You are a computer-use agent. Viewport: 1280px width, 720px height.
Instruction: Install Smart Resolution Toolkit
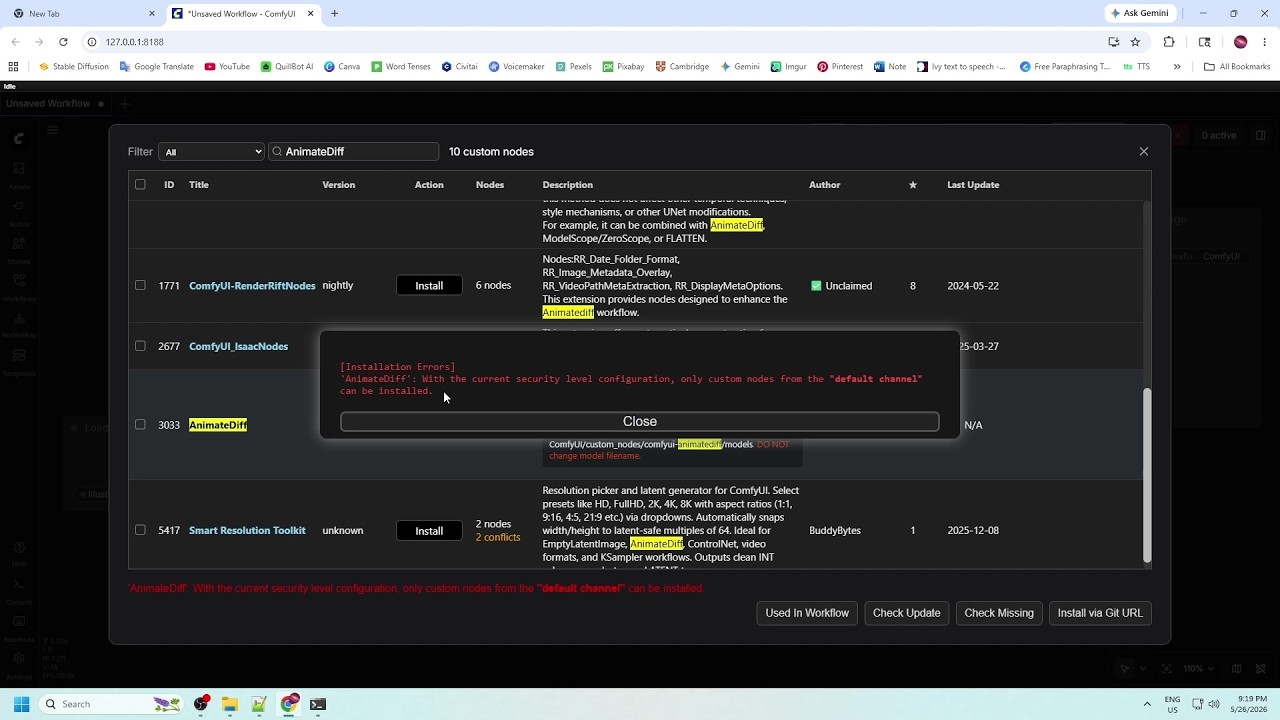pyautogui.click(x=429, y=531)
